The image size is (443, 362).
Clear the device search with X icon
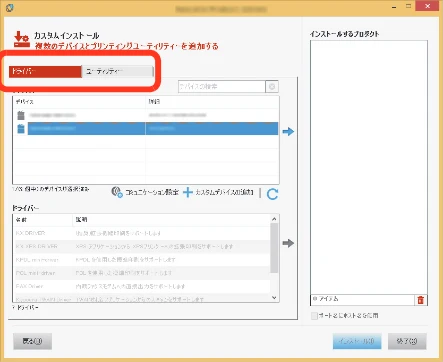272,87
